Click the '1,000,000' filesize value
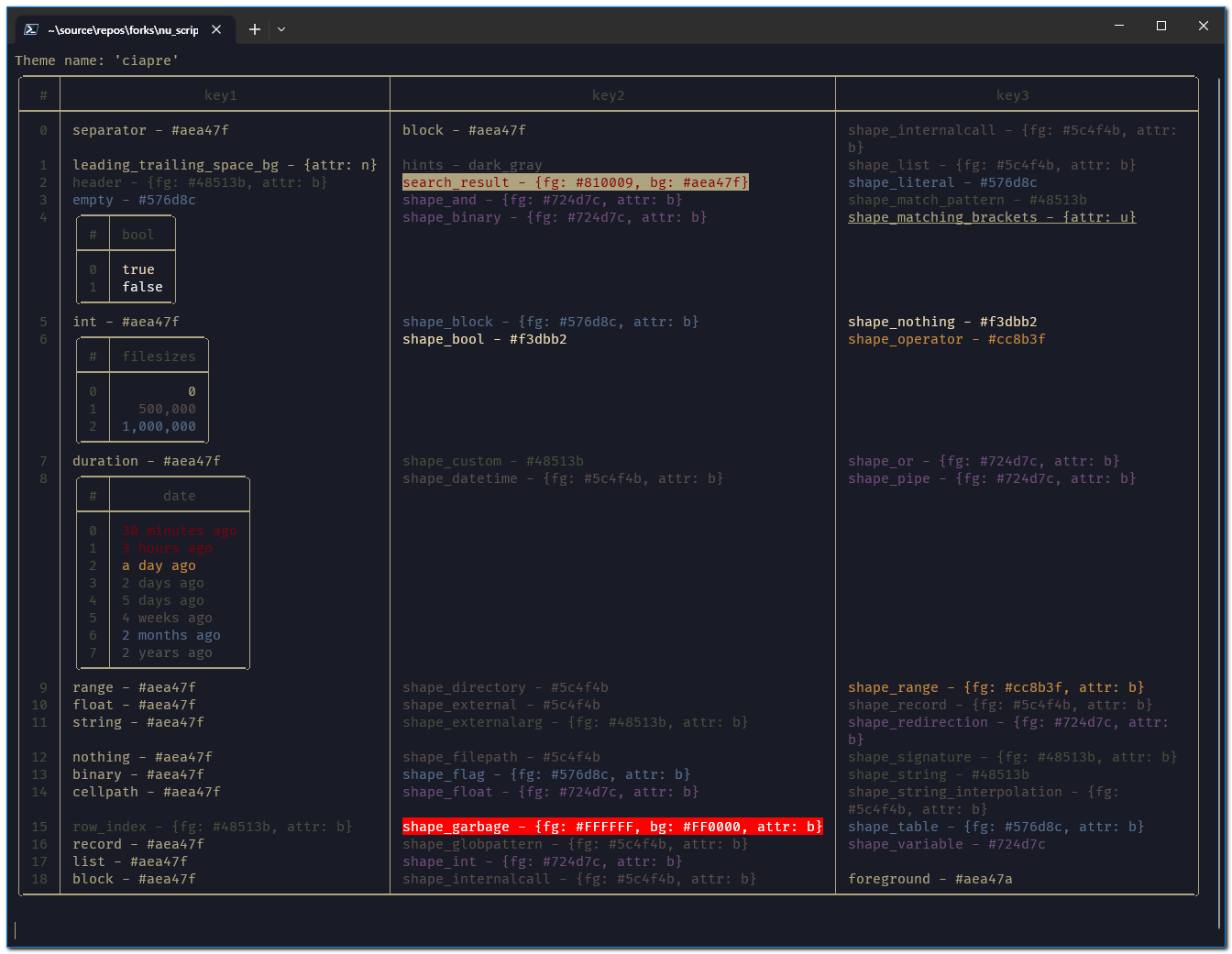This screenshot has height=954, width=1232. tap(159, 426)
